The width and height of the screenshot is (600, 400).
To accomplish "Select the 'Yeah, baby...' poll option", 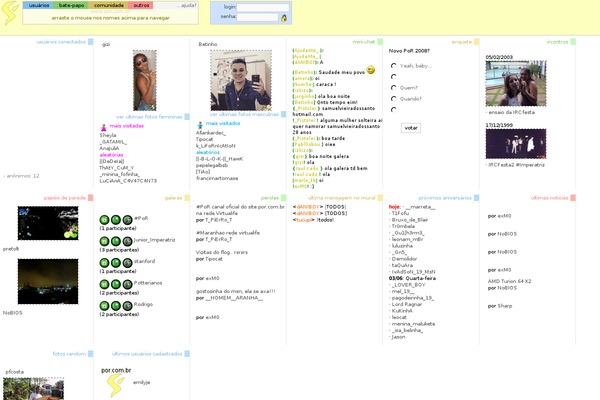I will 392,65.
